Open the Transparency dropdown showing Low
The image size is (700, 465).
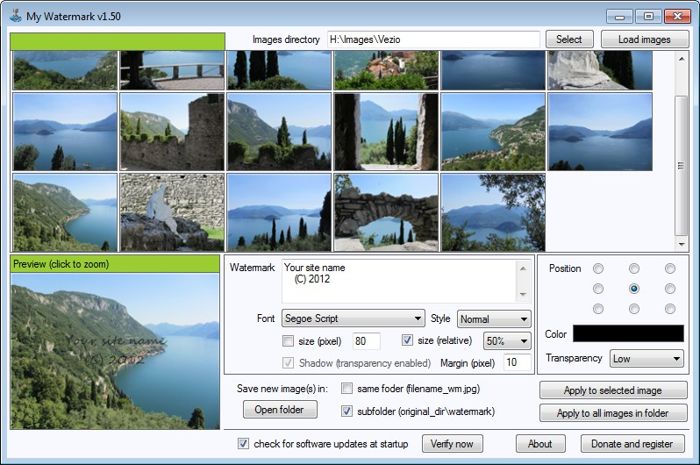click(646, 358)
